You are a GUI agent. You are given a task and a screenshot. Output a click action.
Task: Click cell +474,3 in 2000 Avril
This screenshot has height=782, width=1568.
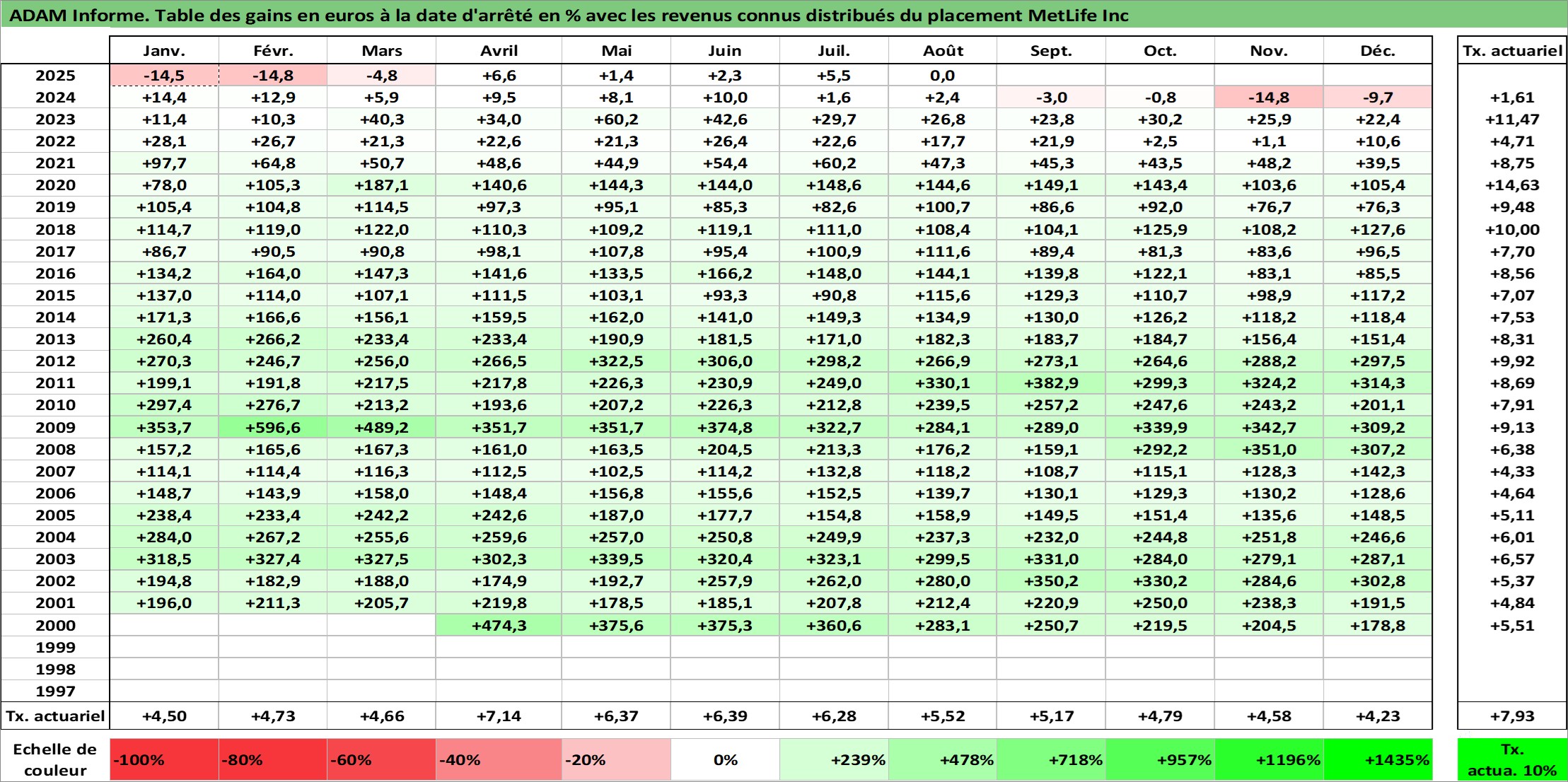(499, 626)
